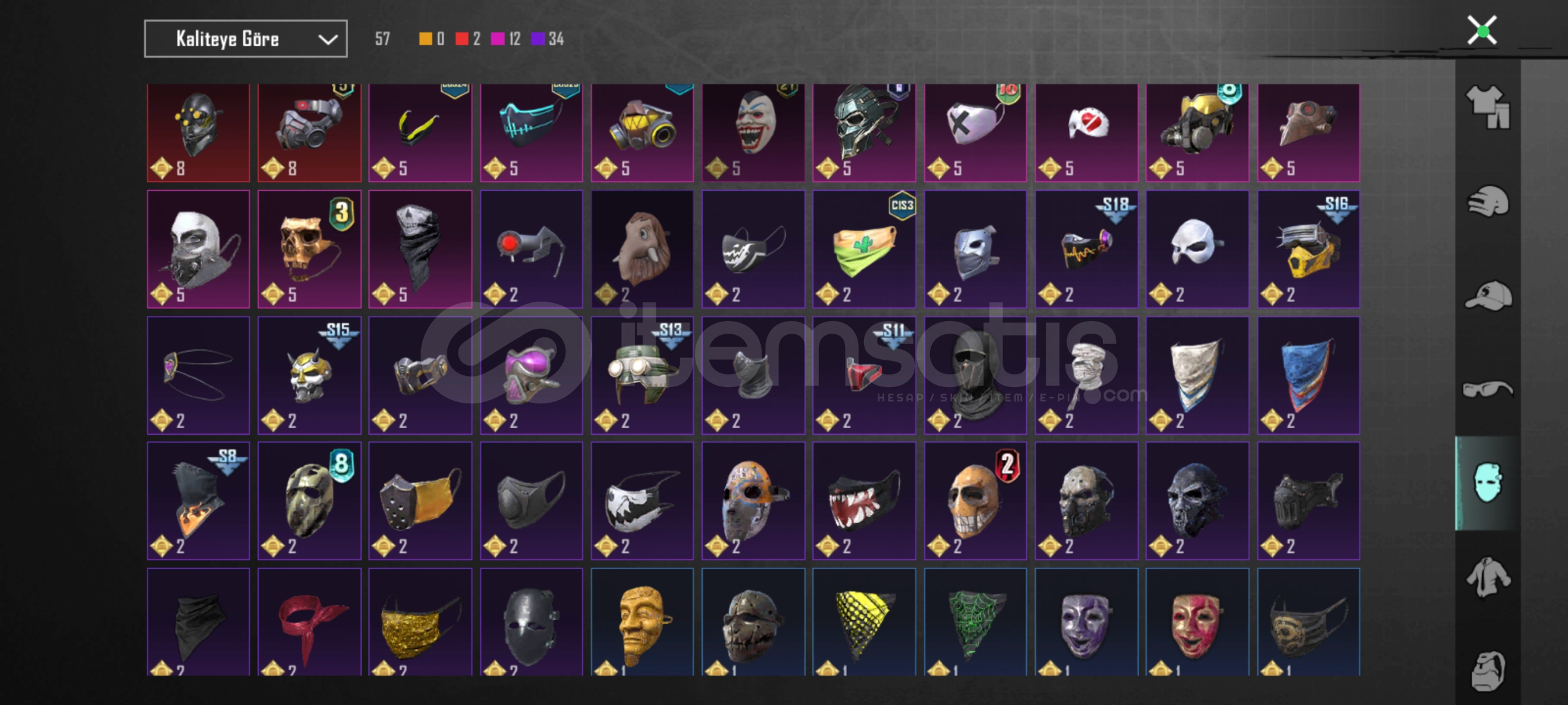Select the green spiderweb bandana item
This screenshot has height=705, width=1568.
tap(975, 621)
